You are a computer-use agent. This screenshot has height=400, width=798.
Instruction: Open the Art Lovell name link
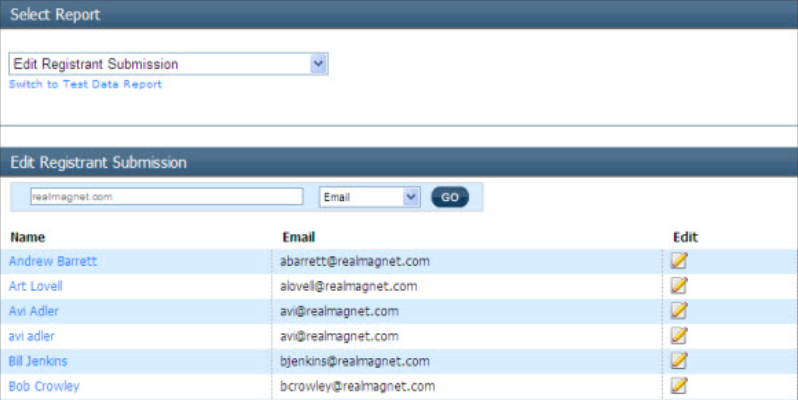click(36, 286)
